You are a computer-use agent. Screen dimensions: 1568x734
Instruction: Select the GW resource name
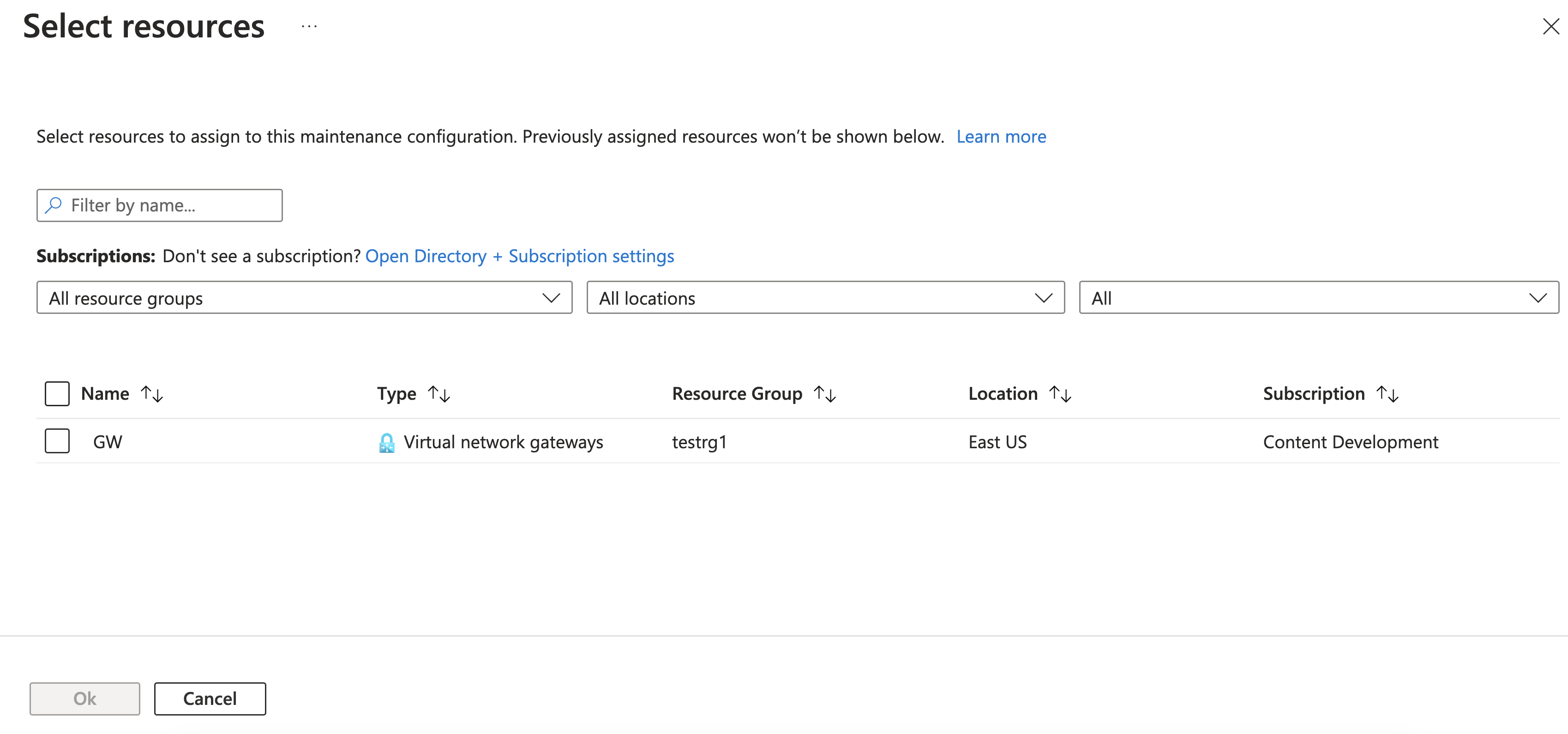(x=108, y=442)
